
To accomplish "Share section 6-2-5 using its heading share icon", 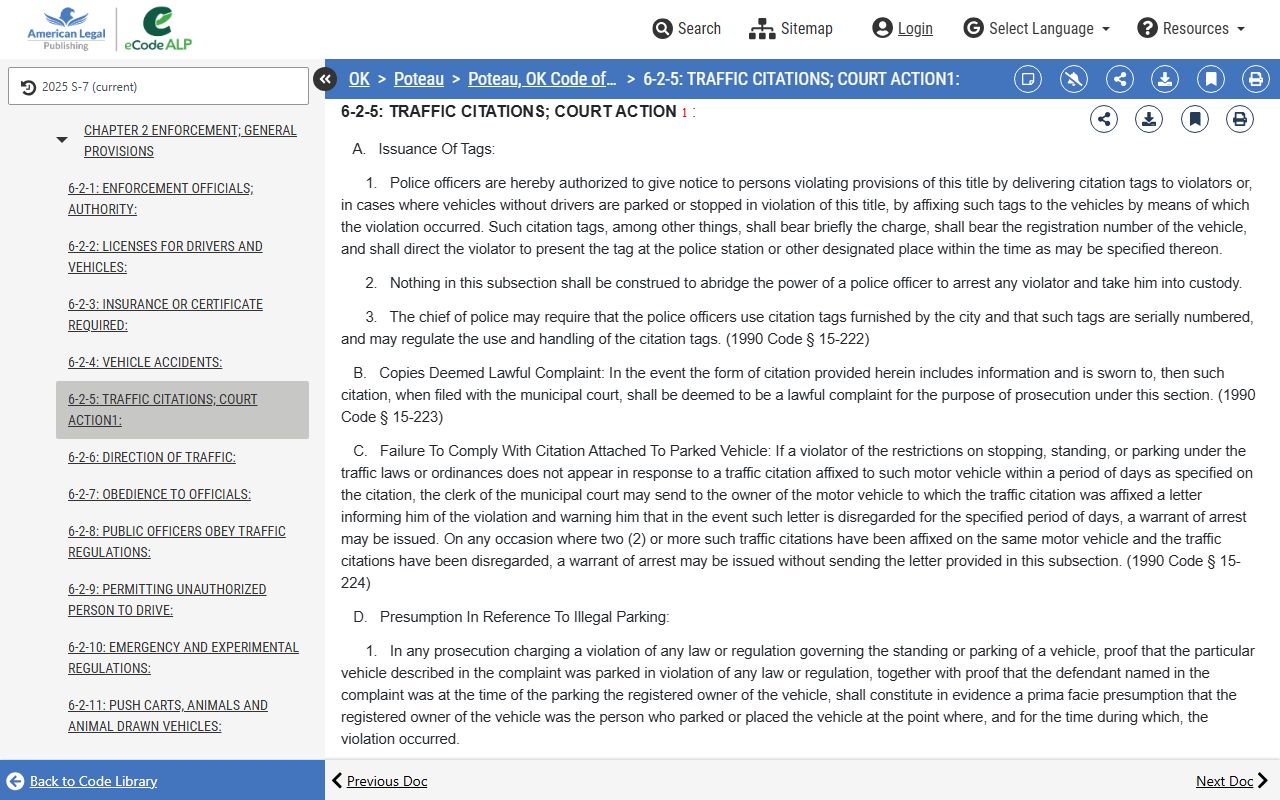I will [x=1104, y=120].
